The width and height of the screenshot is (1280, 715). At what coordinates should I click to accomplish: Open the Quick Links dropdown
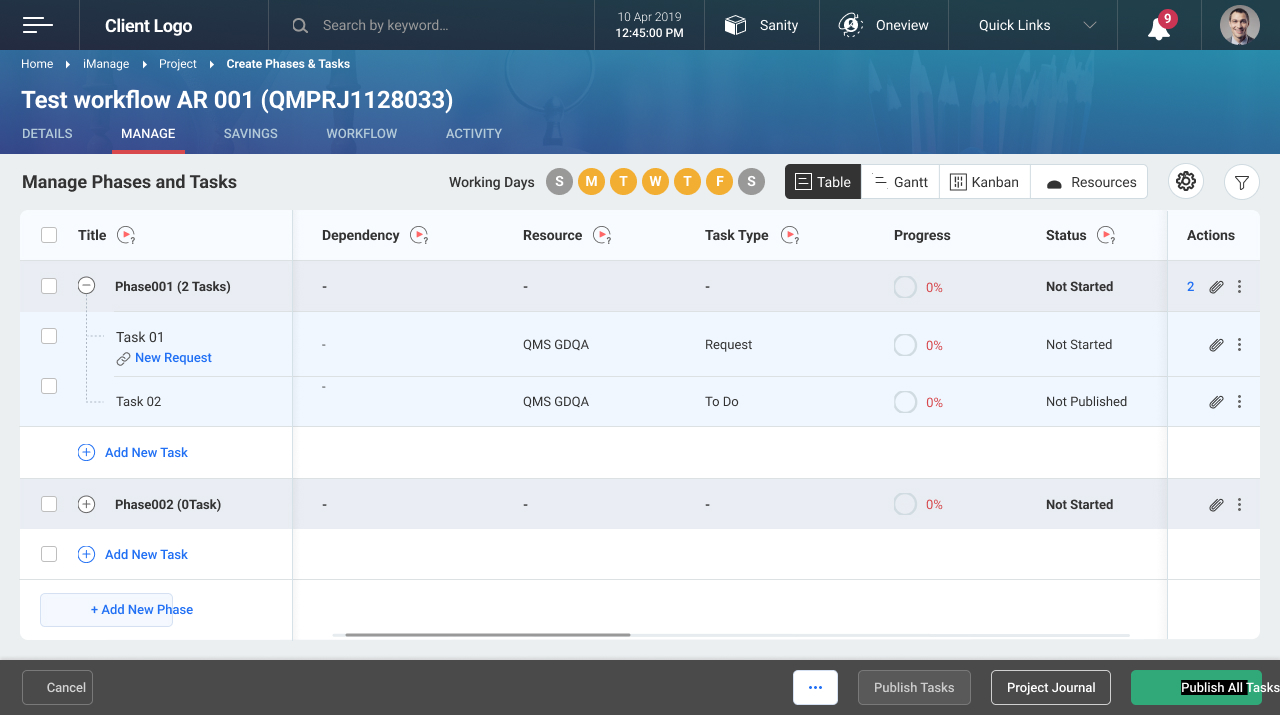pos(1037,26)
